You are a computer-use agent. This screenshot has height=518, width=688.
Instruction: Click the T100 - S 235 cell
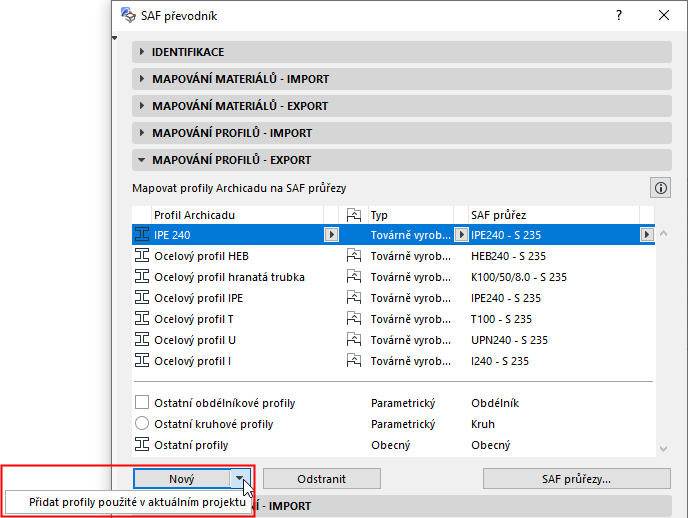pyautogui.click(x=501, y=319)
